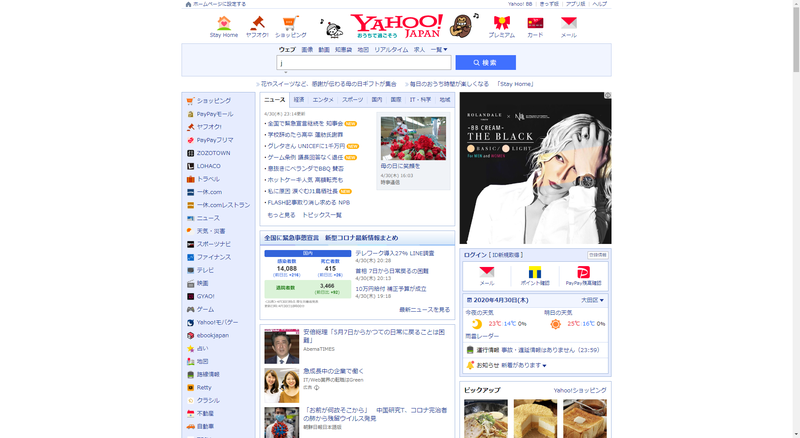Click the blue Search button
Screen dimensions: 800x438
485,62
